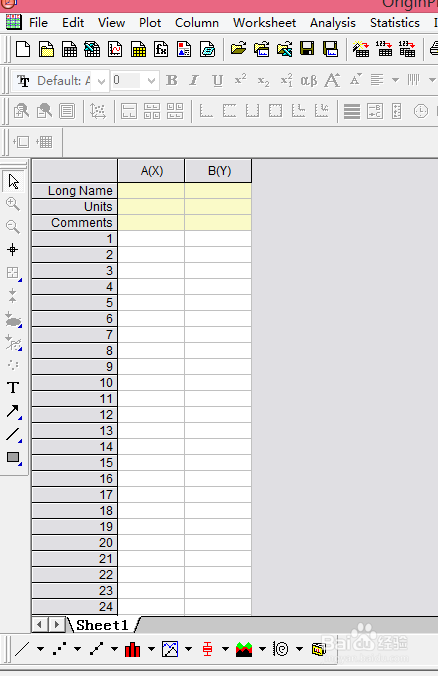Click the Save Project floppy icon
The width and height of the screenshot is (438, 676).
(x=307, y=49)
